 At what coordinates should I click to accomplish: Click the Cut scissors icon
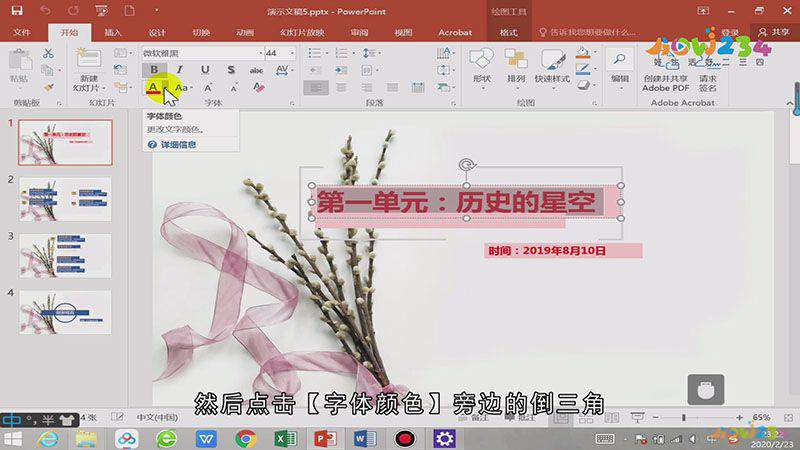click(48, 53)
